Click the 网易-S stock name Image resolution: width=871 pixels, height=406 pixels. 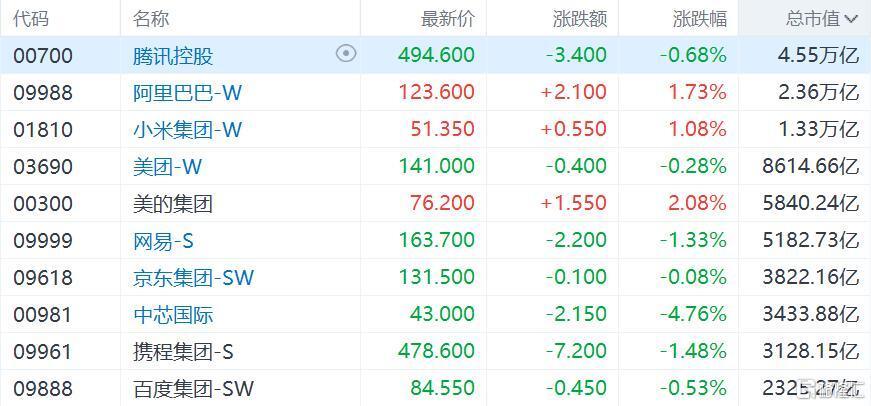[163, 240]
